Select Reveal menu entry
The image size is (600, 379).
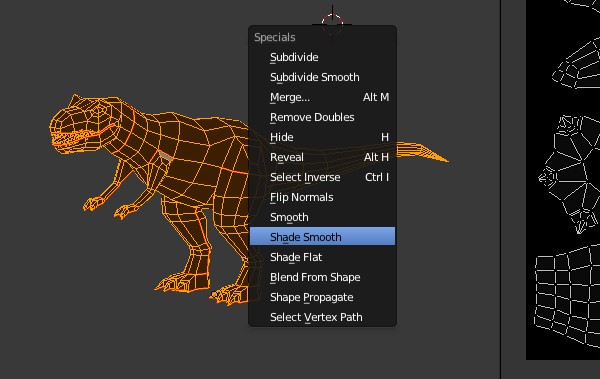(322, 157)
